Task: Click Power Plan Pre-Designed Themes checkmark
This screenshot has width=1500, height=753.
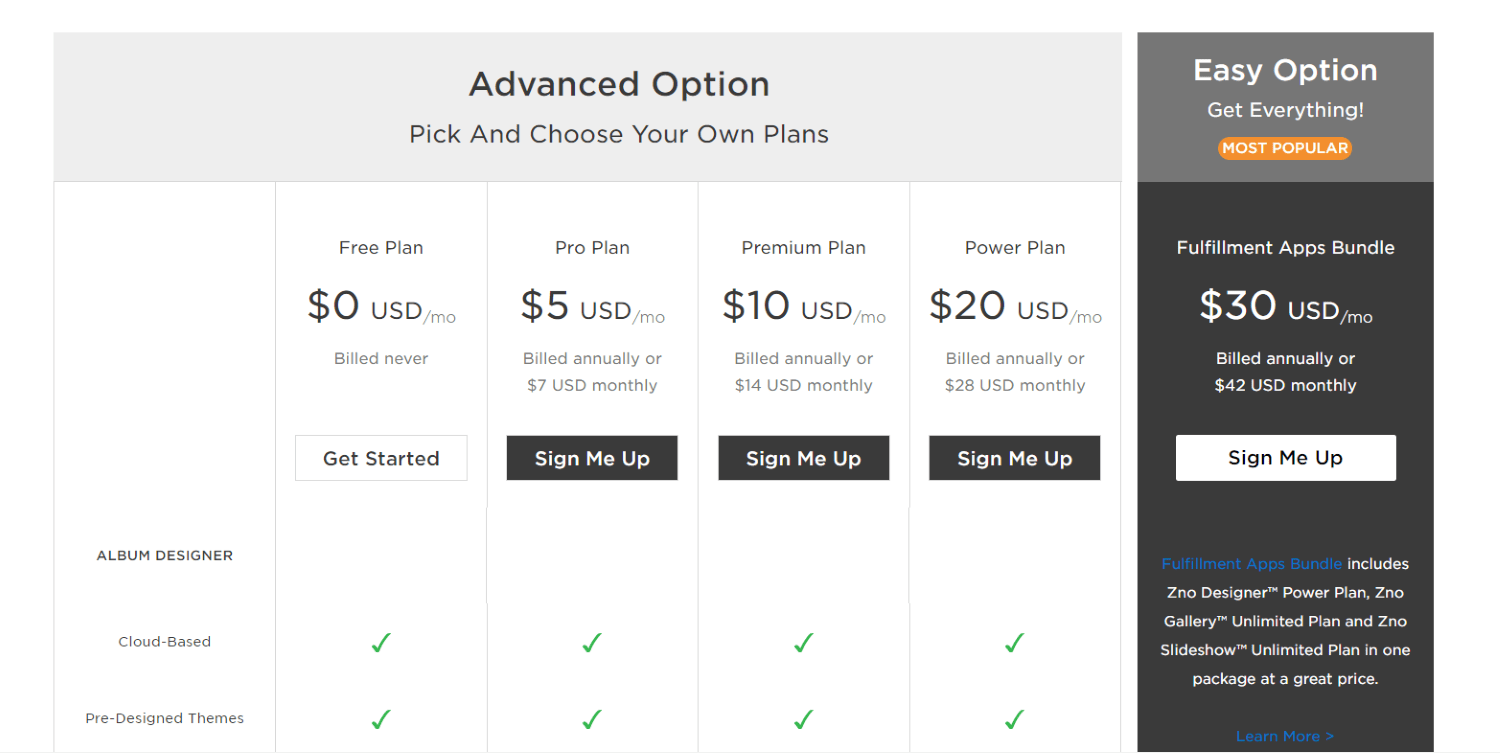Action: coord(1015,719)
